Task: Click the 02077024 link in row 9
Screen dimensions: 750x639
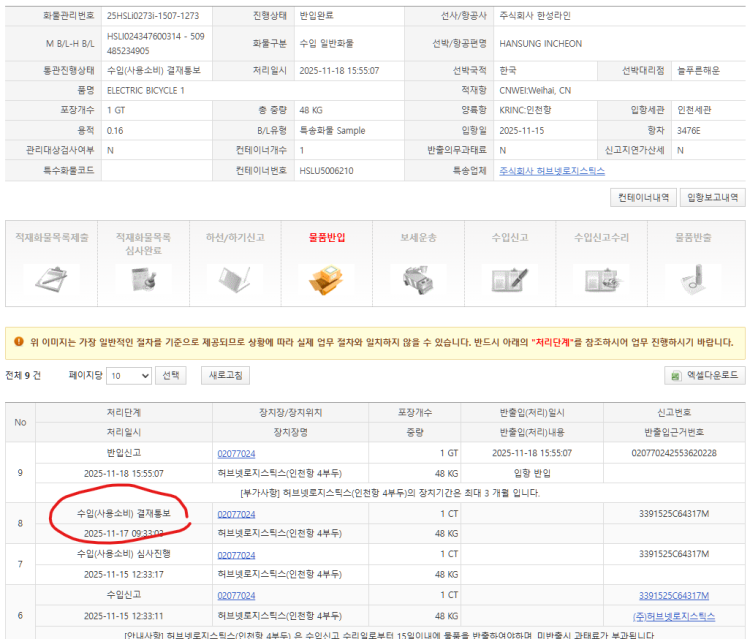Action: point(236,453)
